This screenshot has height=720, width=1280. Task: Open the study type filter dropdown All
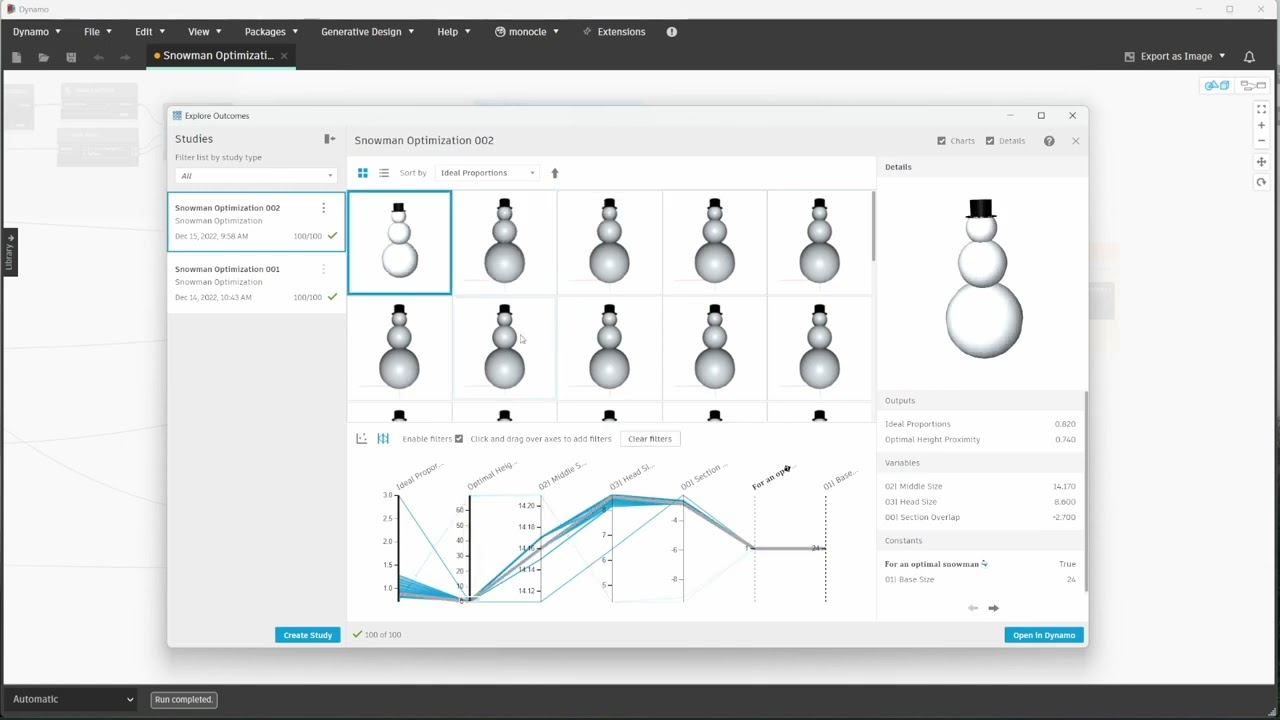pyautogui.click(x=255, y=176)
